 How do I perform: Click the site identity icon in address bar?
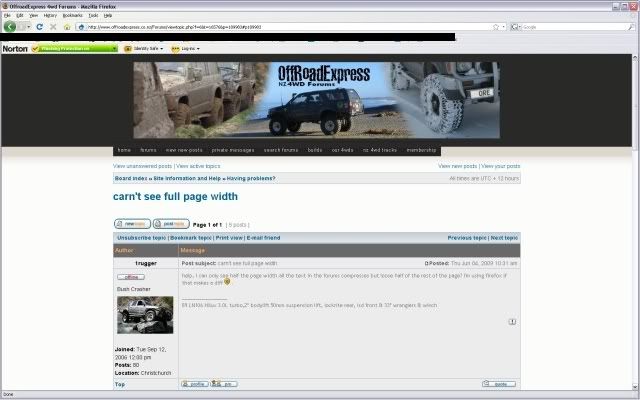81,27
